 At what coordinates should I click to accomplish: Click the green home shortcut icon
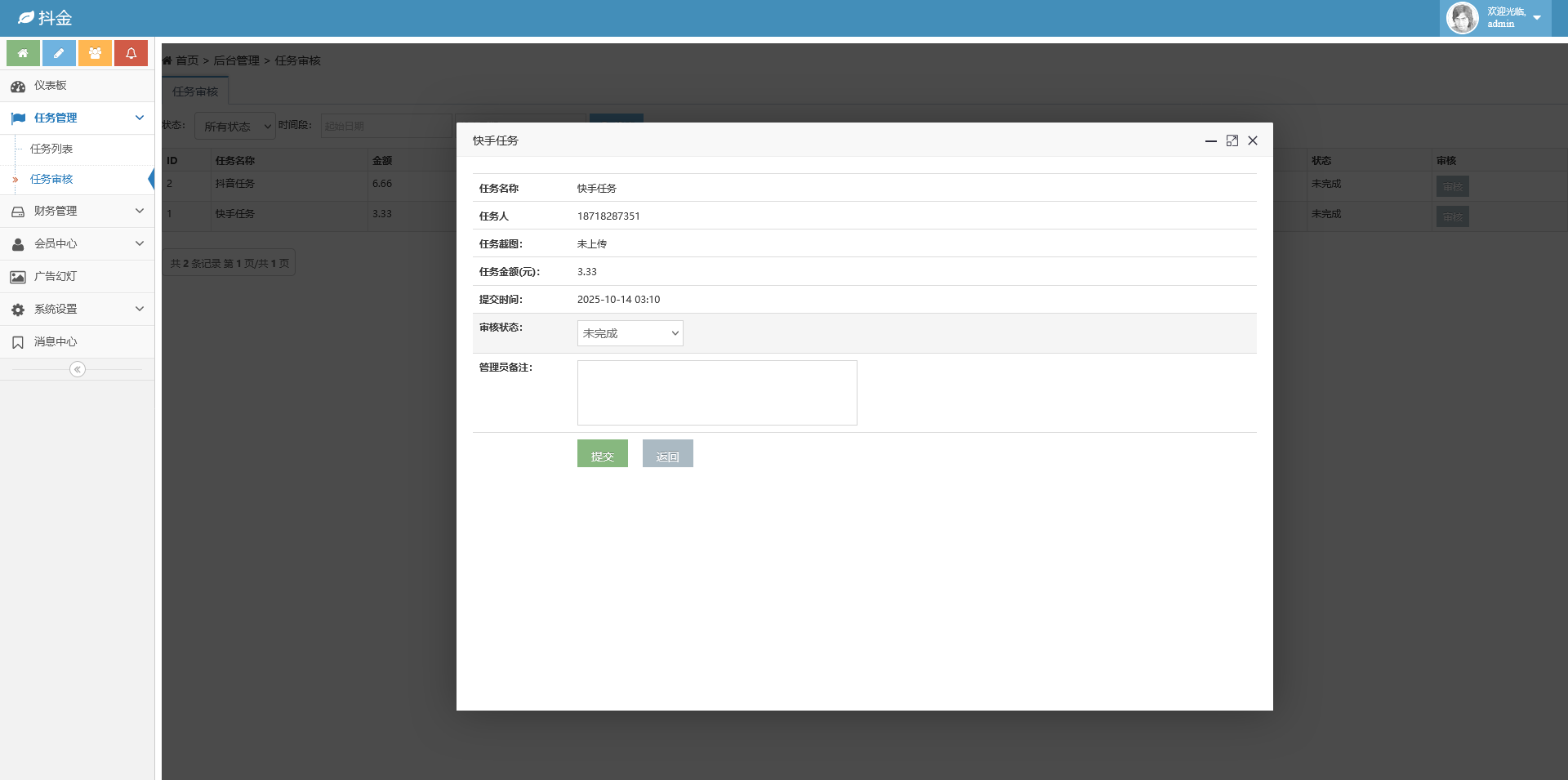point(23,53)
